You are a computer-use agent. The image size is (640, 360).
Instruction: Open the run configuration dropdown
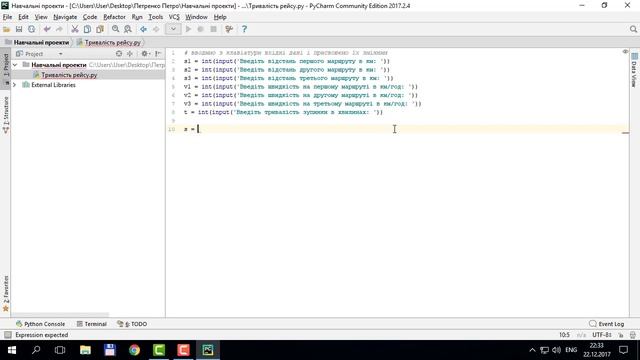point(173,29)
